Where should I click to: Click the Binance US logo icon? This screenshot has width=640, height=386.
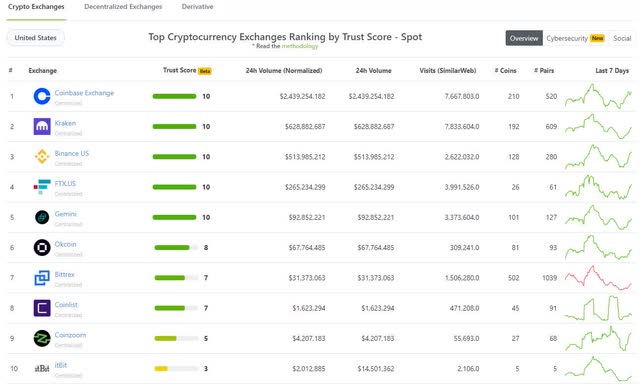(42, 157)
